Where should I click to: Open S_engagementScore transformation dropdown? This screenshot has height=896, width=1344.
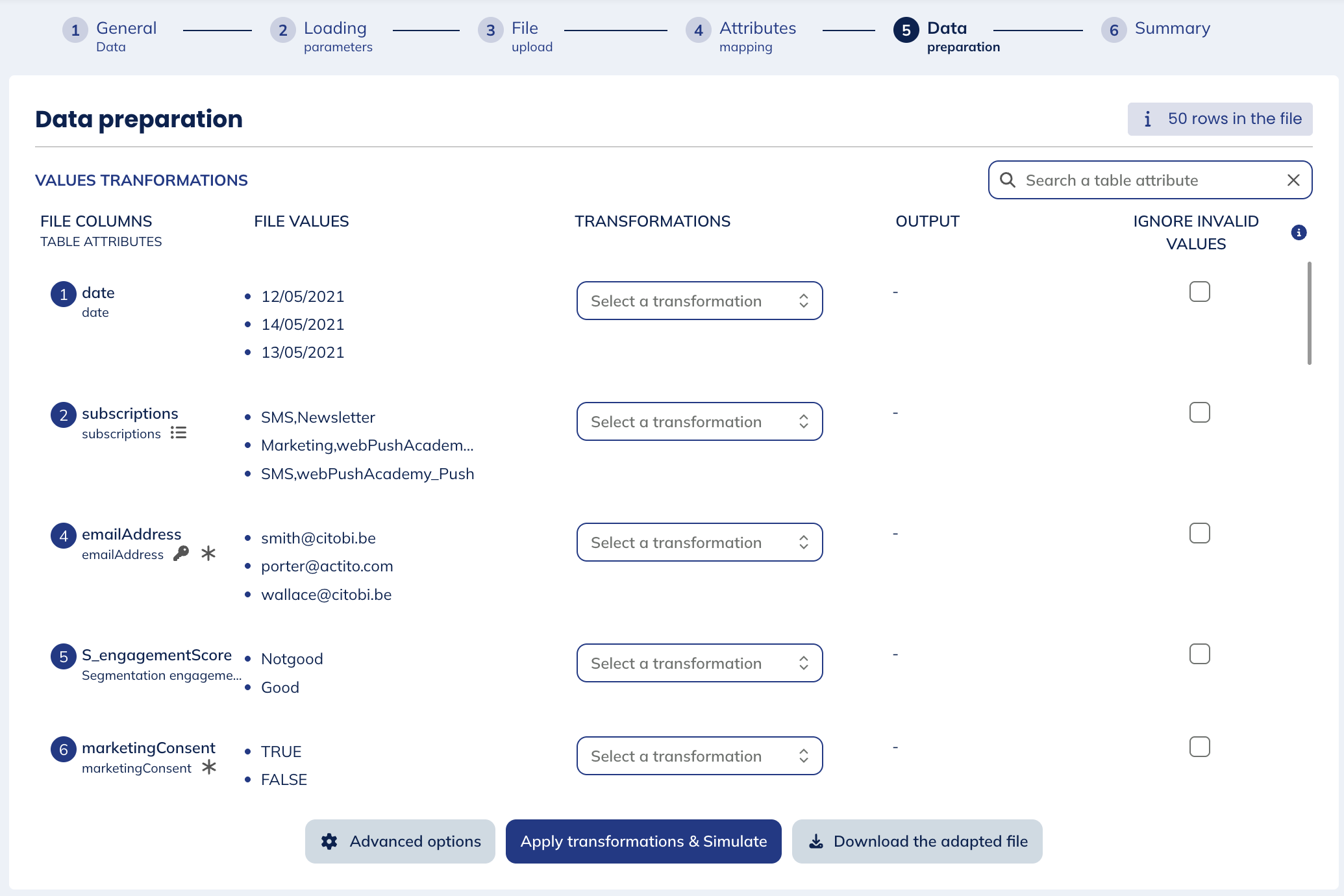tap(699, 662)
